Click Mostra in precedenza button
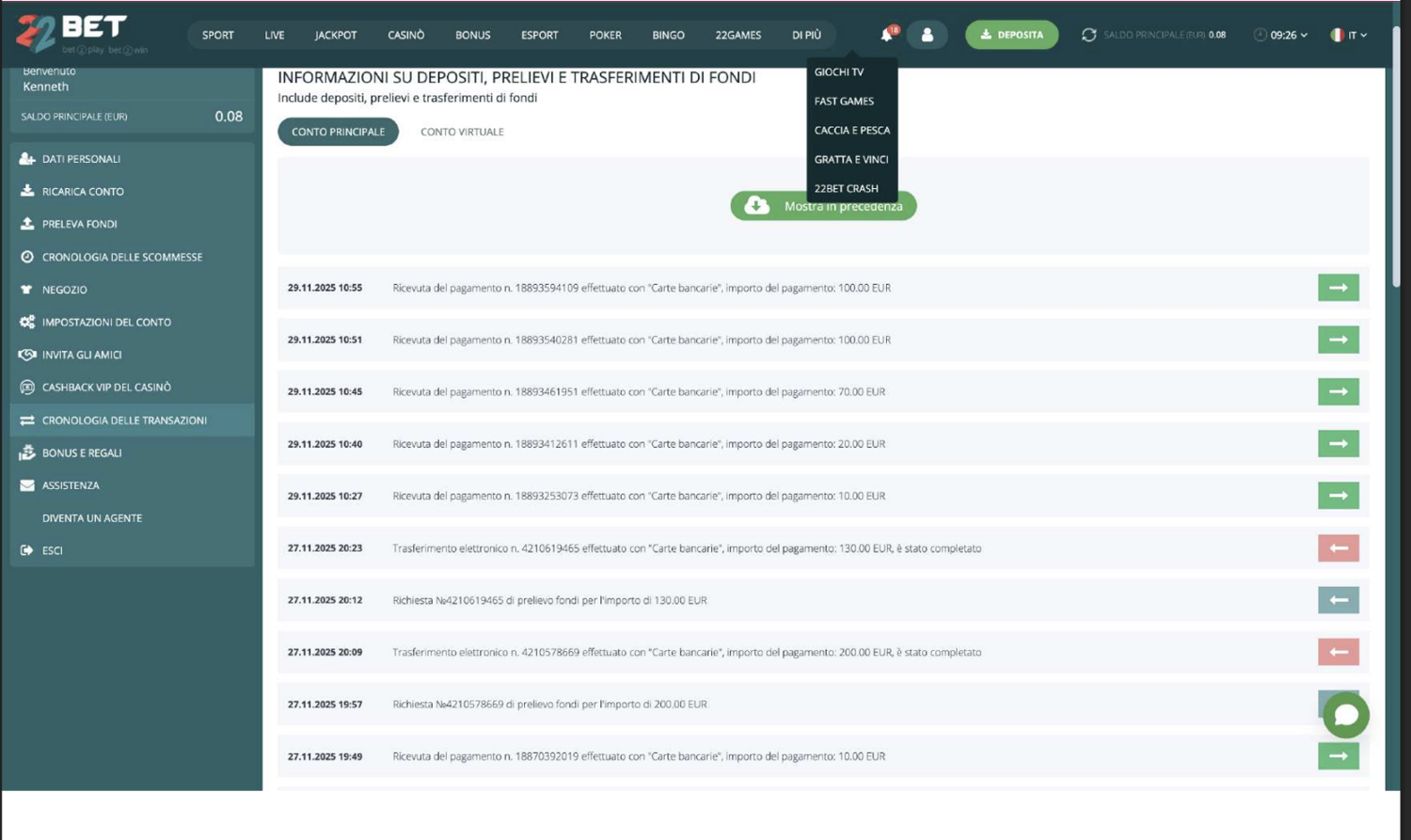The image size is (1411, 840). (823, 206)
